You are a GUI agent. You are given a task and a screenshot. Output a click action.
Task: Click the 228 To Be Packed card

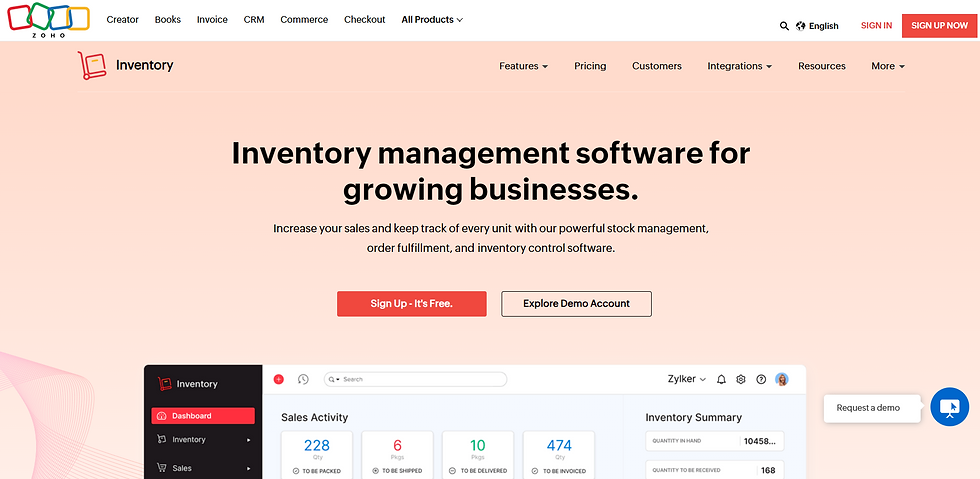pos(317,455)
